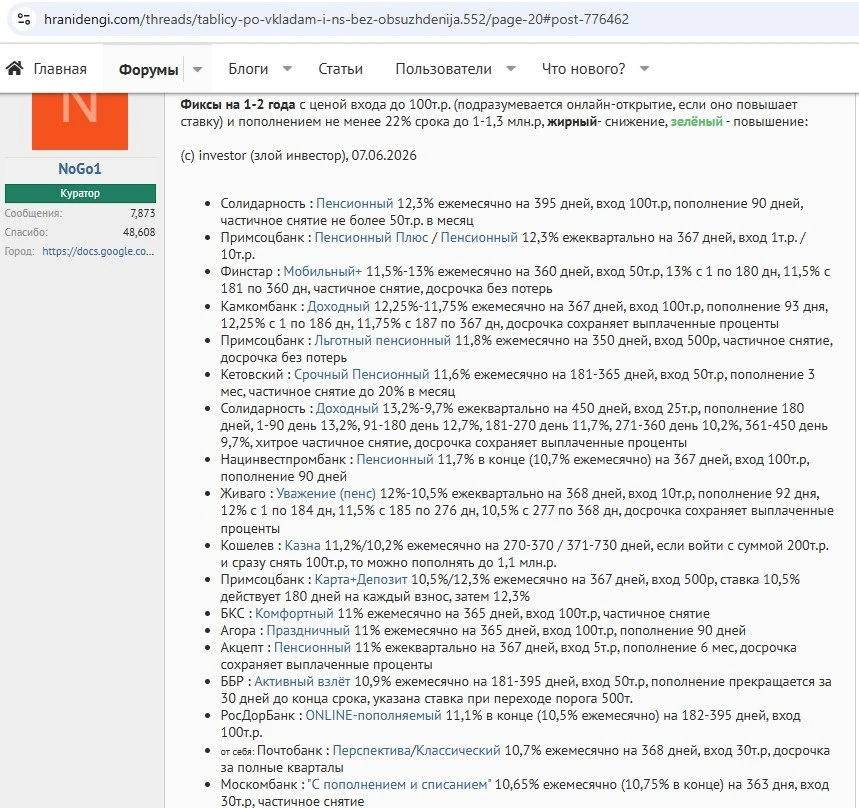Screen dimensions: 859x808
Task: Open the Пенсионный Плюс link for Примсоцбанк
Action: 371,238
